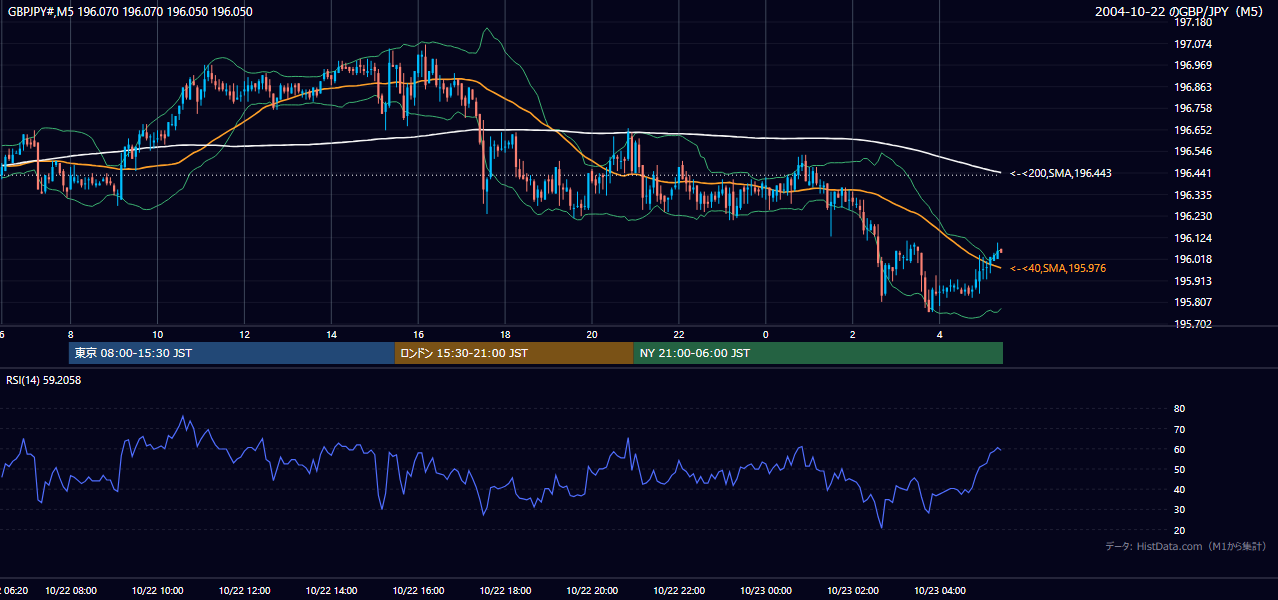Click the 10/22 14:00 date label
The image size is (1278, 600).
pyautogui.click(x=331, y=590)
